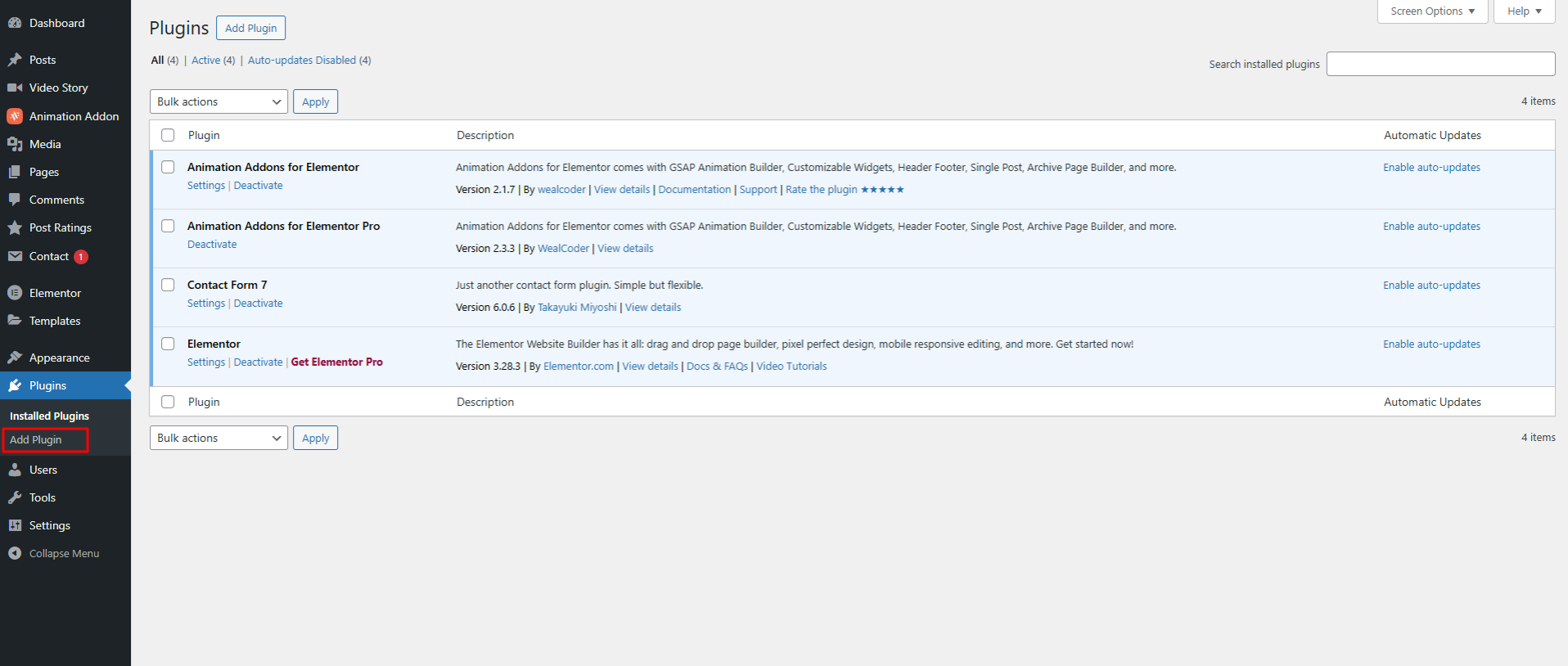Expand the Screen Options panel
The height and width of the screenshot is (666, 1568).
coord(1432,11)
